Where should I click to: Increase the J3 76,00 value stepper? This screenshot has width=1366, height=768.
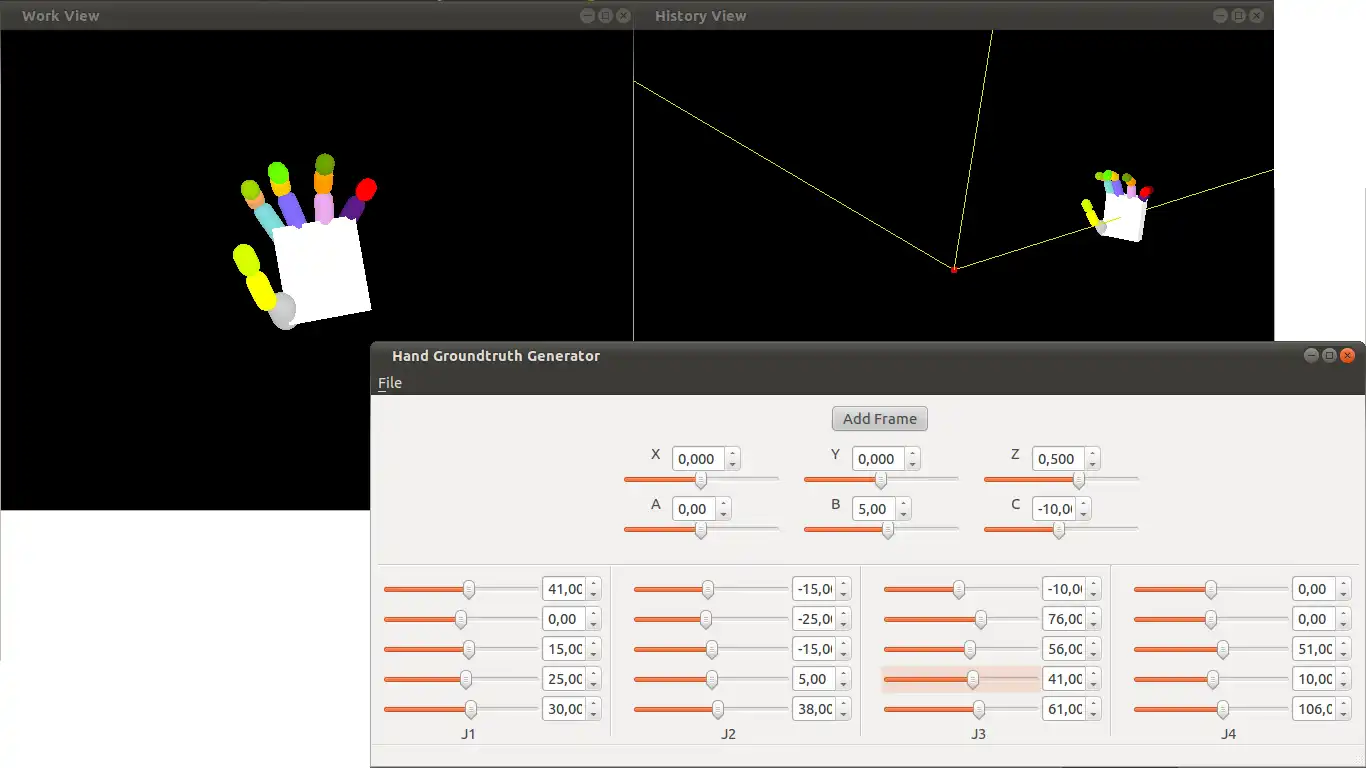tap(1094, 613)
